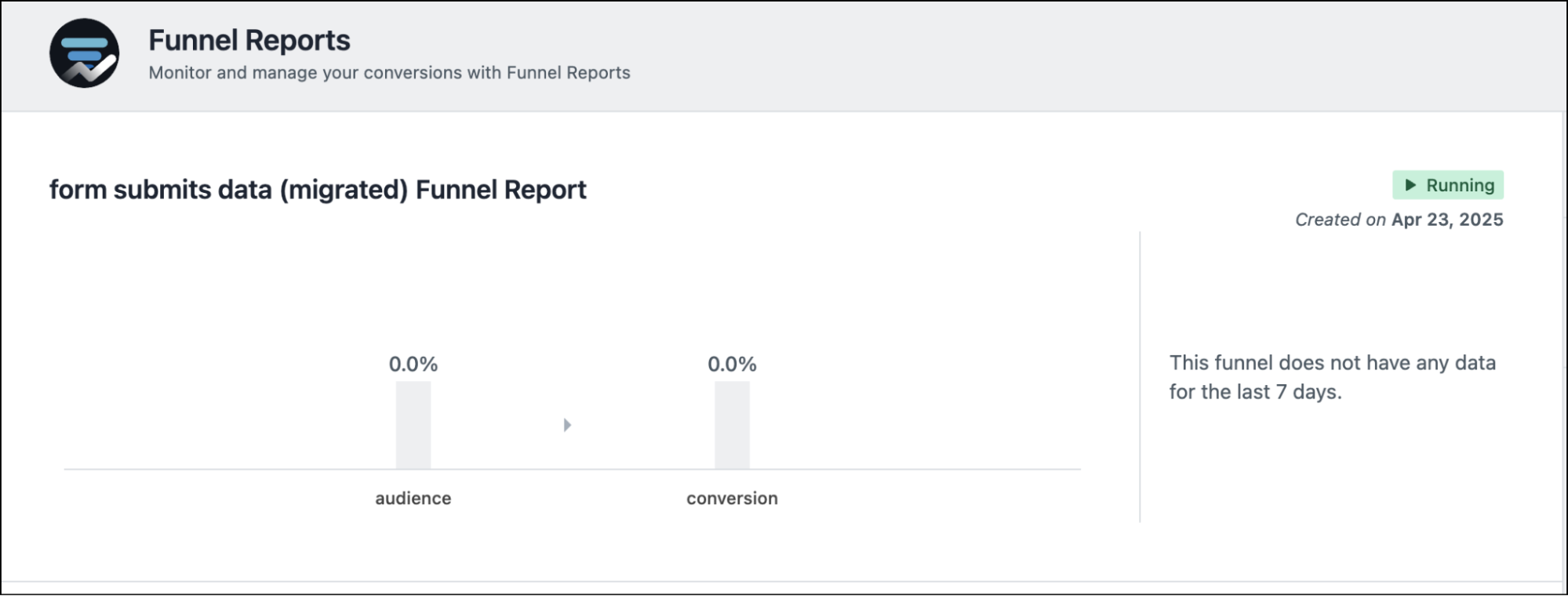The width and height of the screenshot is (1568, 596).
Task: Click the 0.0% value above conversion
Action: [x=732, y=364]
